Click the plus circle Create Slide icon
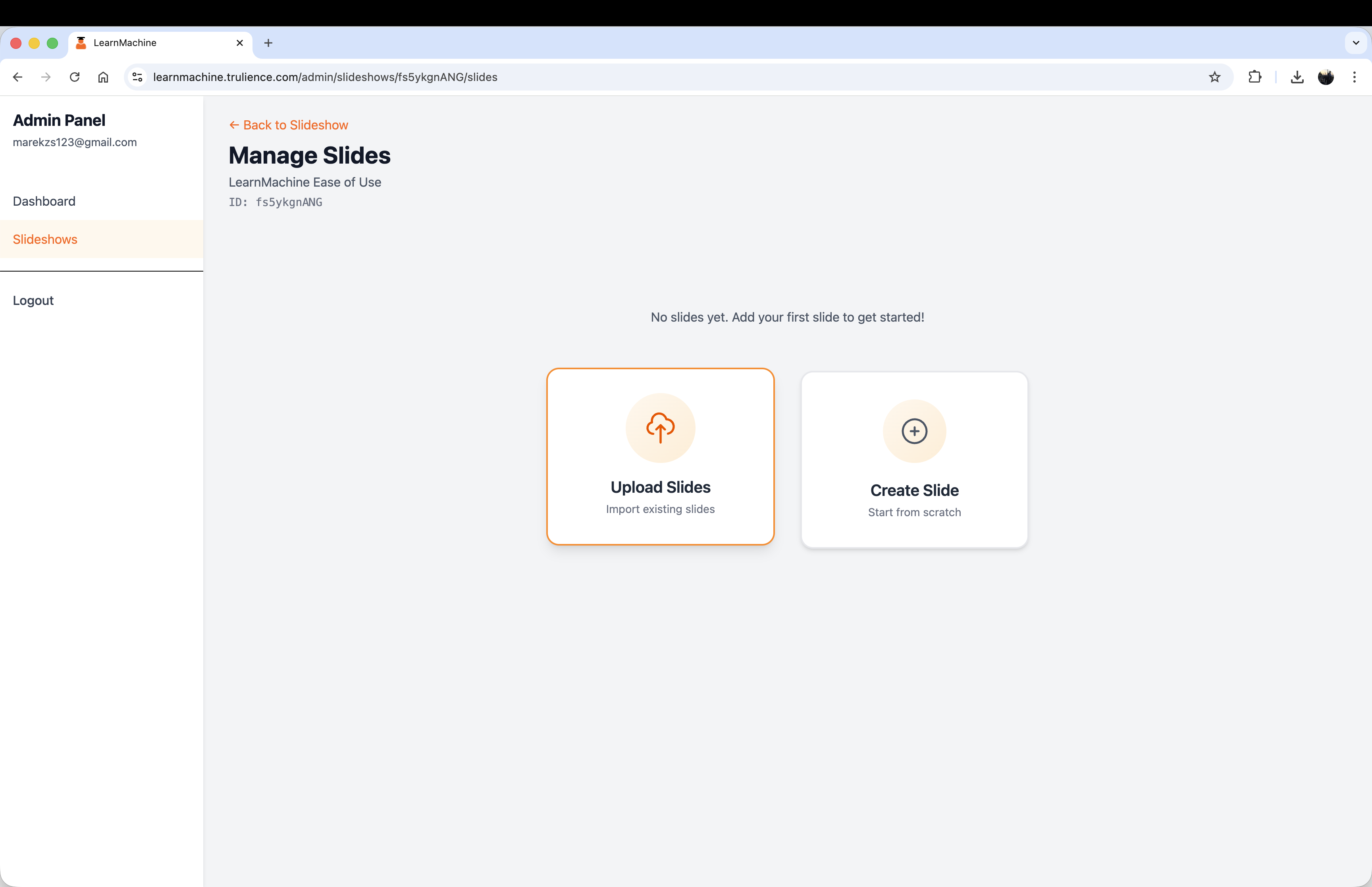 click(914, 432)
